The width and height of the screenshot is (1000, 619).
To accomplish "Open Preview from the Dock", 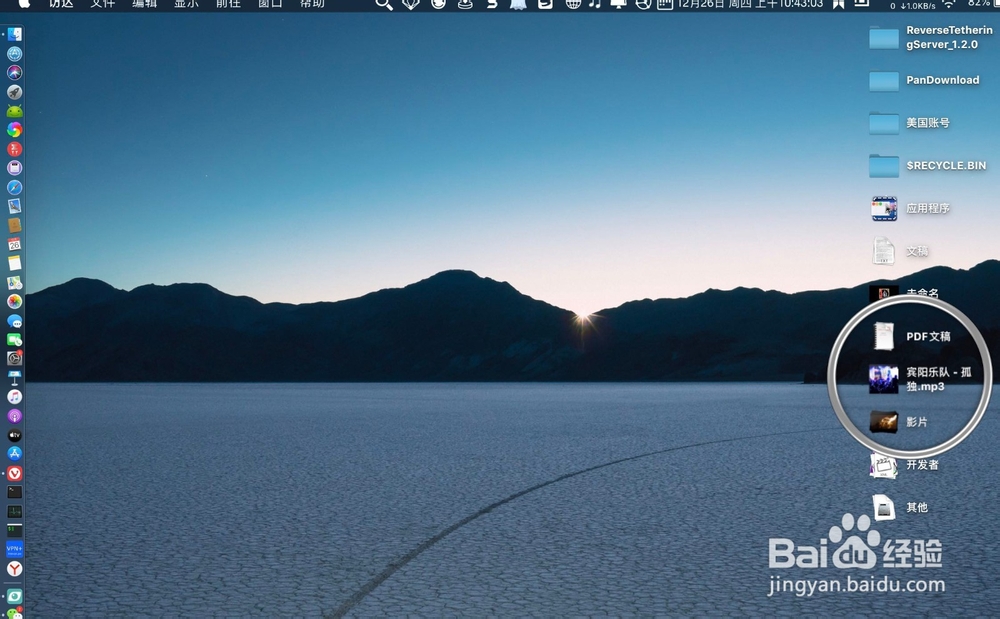I will coord(15,206).
